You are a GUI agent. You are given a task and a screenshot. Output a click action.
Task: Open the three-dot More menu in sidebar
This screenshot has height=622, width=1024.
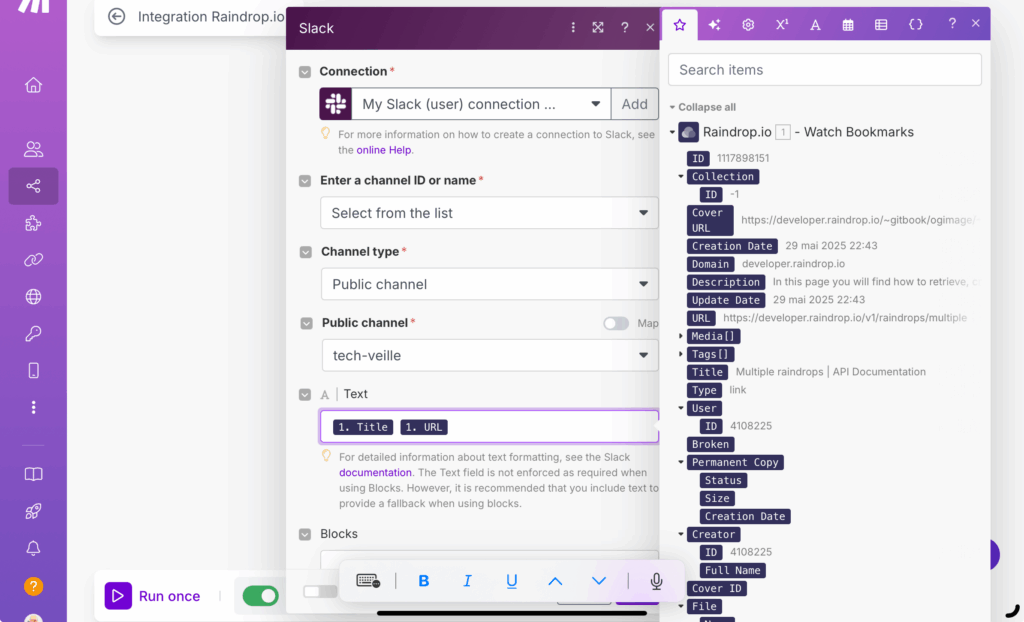point(33,408)
